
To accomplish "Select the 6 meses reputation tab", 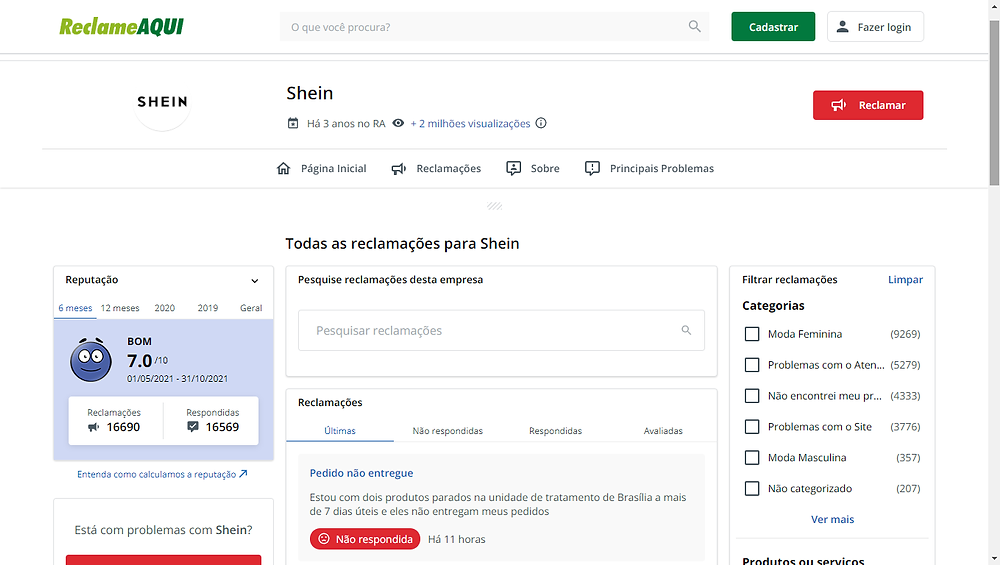I will [75, 308].
